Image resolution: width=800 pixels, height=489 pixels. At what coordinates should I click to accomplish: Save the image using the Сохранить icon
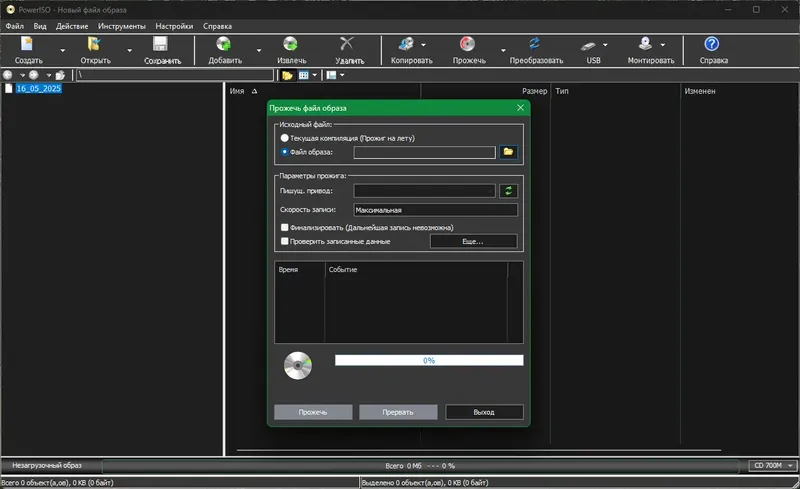coord(160,44)
